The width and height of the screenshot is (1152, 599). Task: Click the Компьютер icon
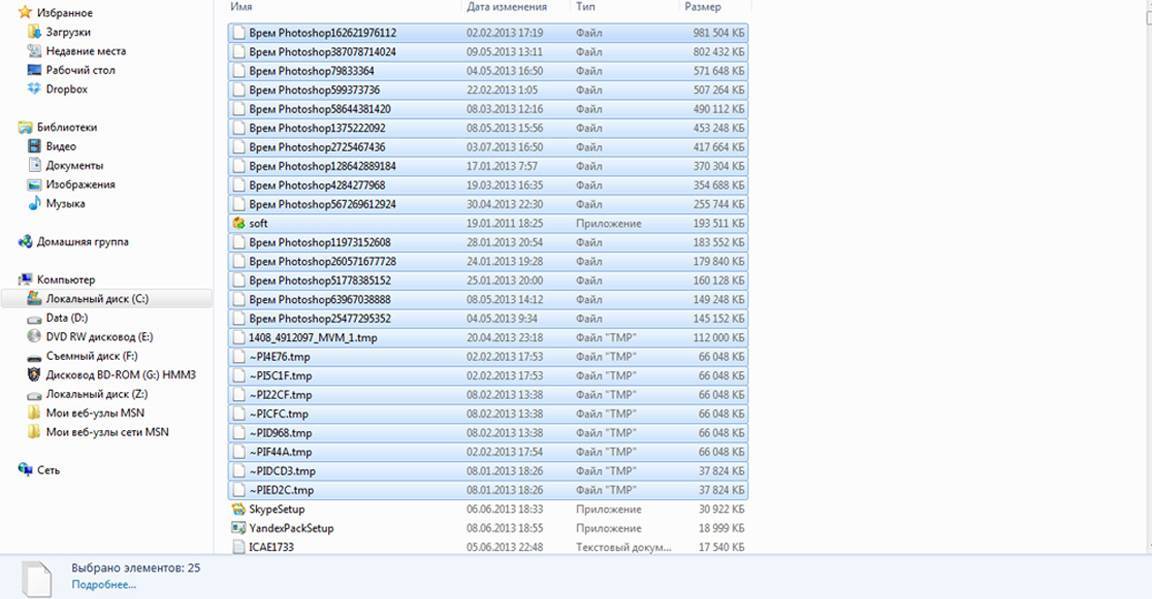[x=25, y=279]
